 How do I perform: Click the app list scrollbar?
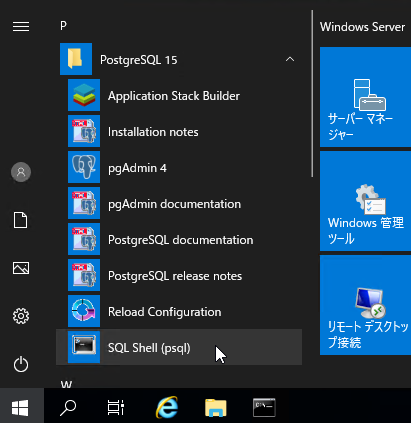312,93
